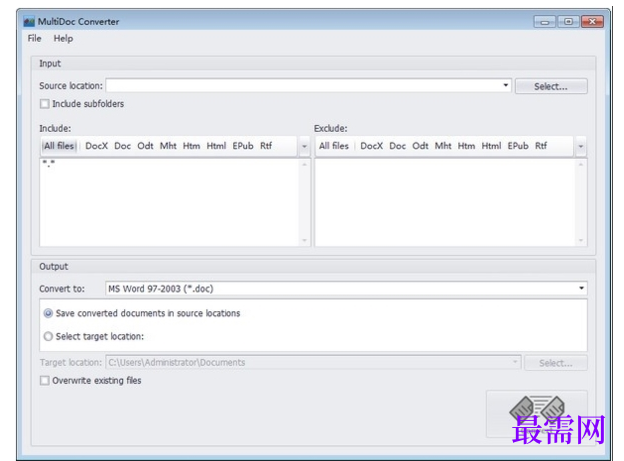Open the Help menu

pos(63,39)
